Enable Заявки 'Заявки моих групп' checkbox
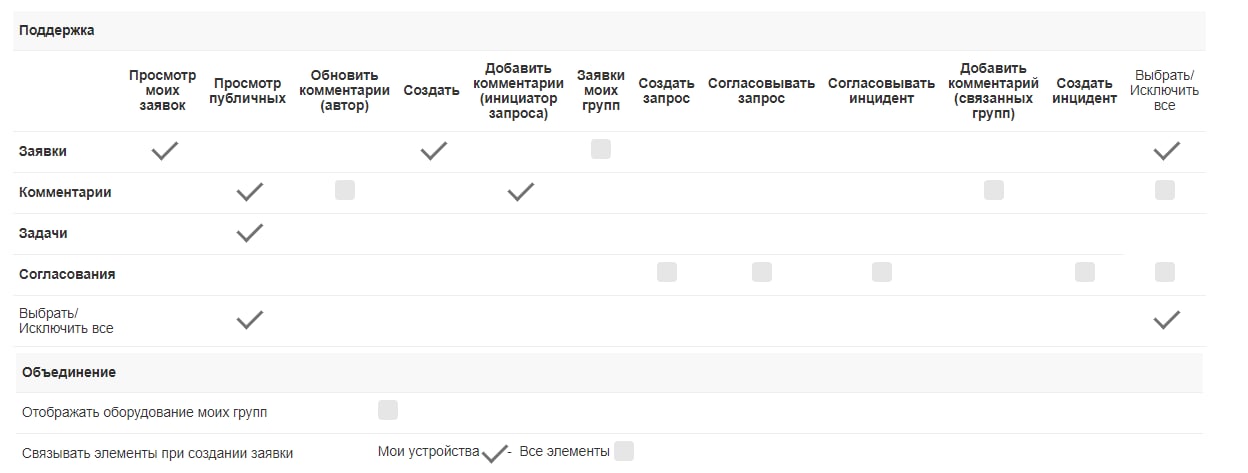The width and height of the screenshot is (1248, 473). point(601,150)
